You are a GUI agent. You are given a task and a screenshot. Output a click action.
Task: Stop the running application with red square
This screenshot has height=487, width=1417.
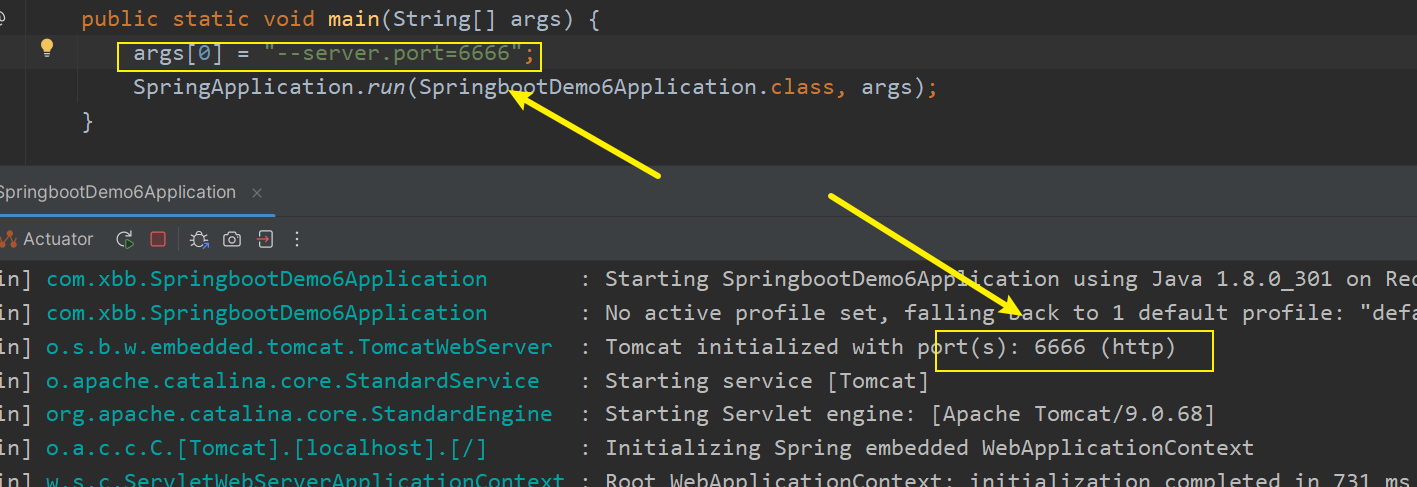[158, 239]
